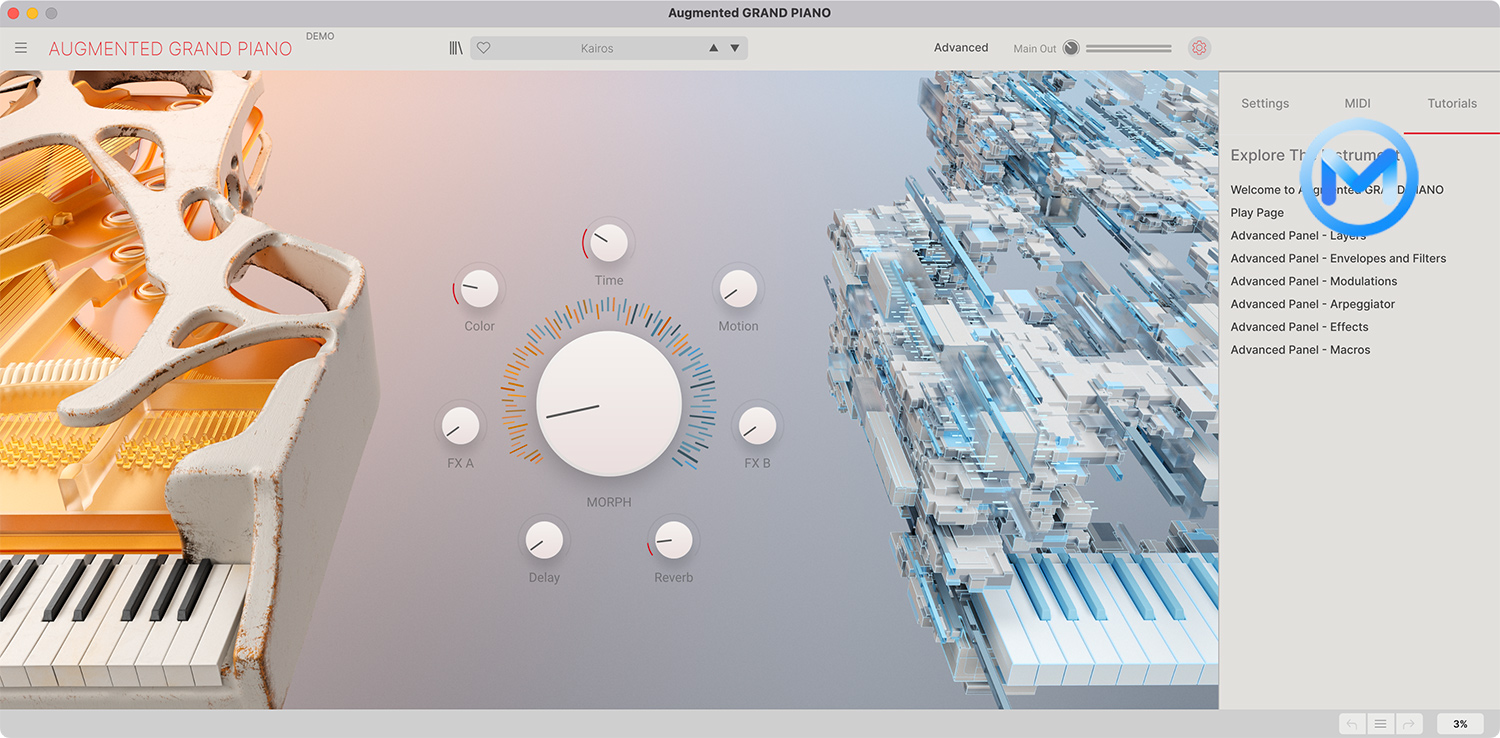Open the Play Page tutorial

click(x=1256, y=212)
